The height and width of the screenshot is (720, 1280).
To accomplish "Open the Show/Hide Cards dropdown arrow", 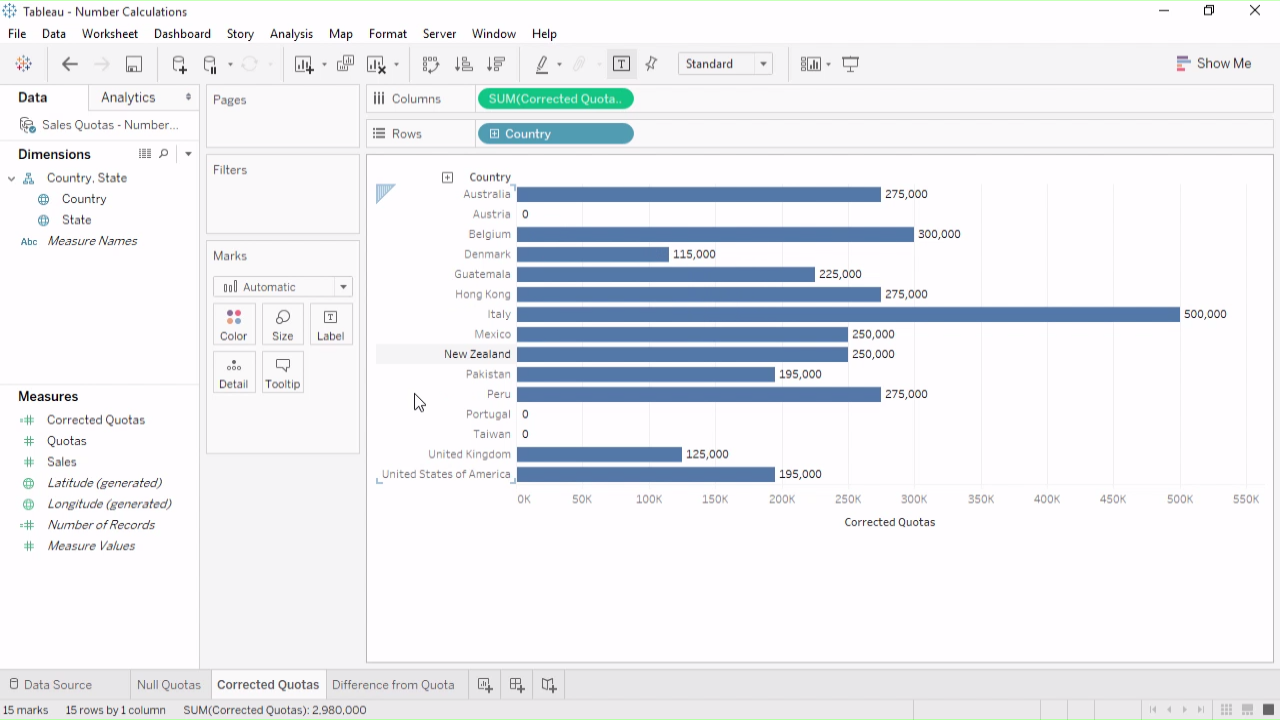I will [x=828, y=65].
